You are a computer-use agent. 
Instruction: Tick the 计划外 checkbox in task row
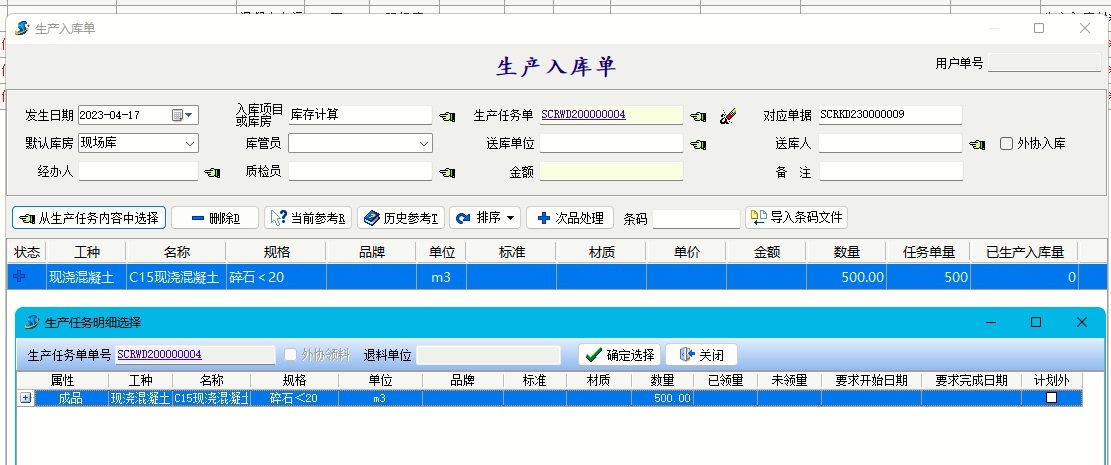[1051, 398]
